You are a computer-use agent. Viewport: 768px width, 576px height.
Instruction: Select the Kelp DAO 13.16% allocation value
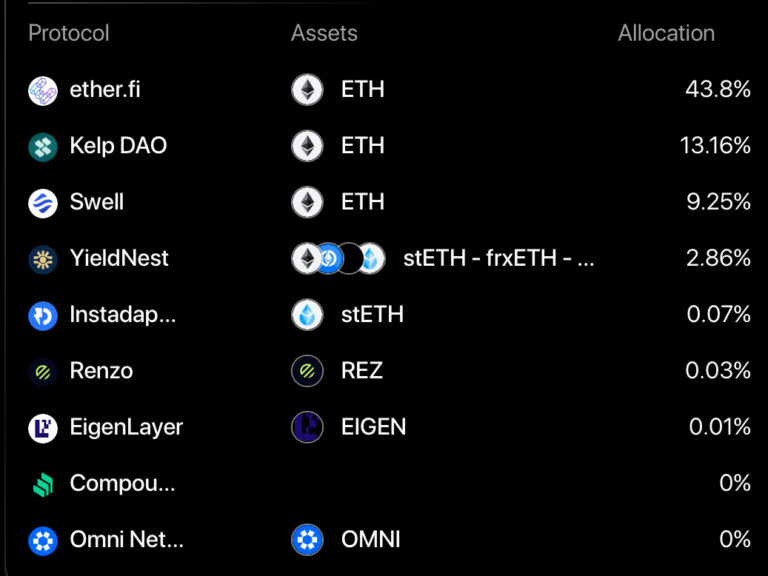click(x=715, y=146)
